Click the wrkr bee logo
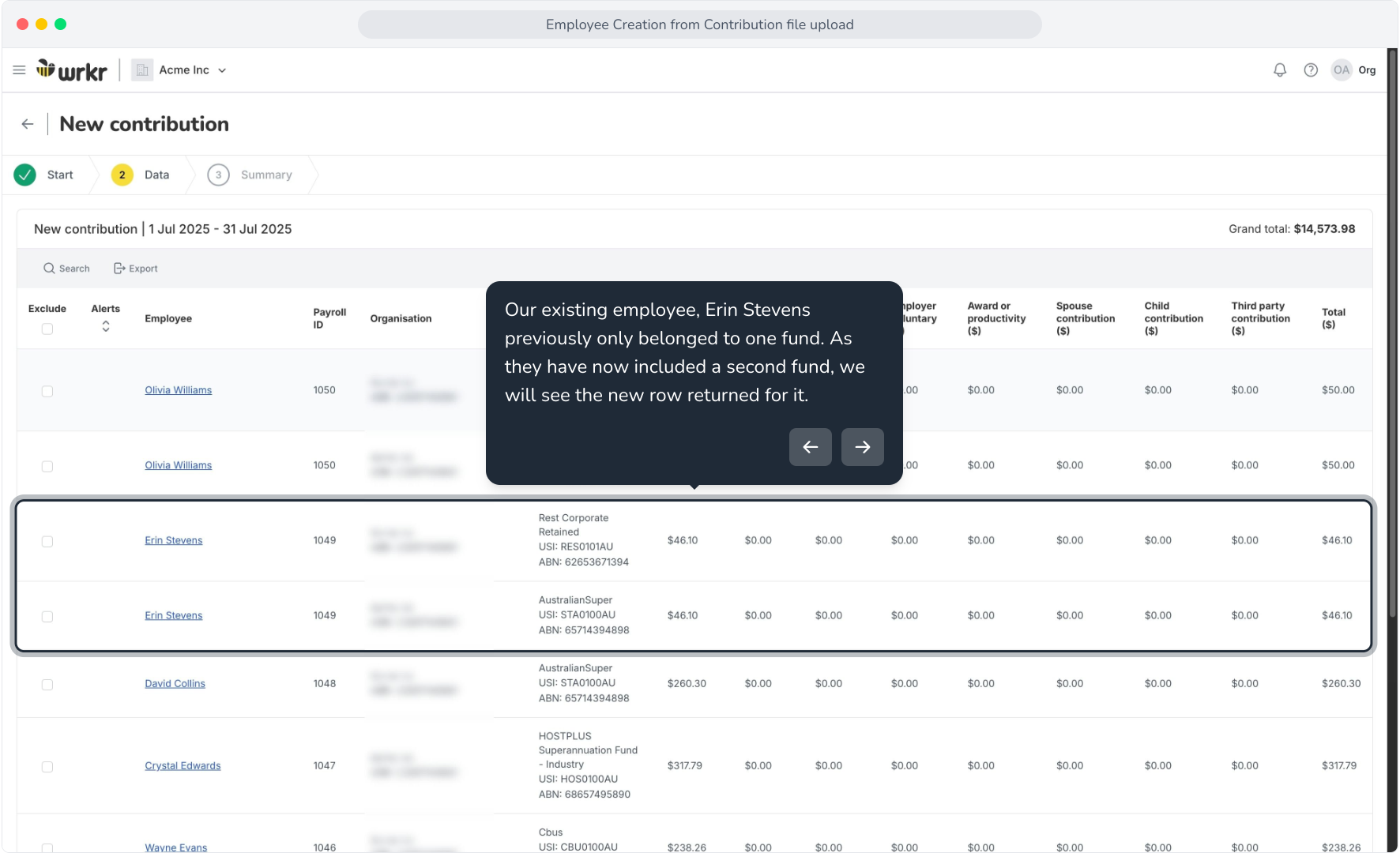 point(72,70)
